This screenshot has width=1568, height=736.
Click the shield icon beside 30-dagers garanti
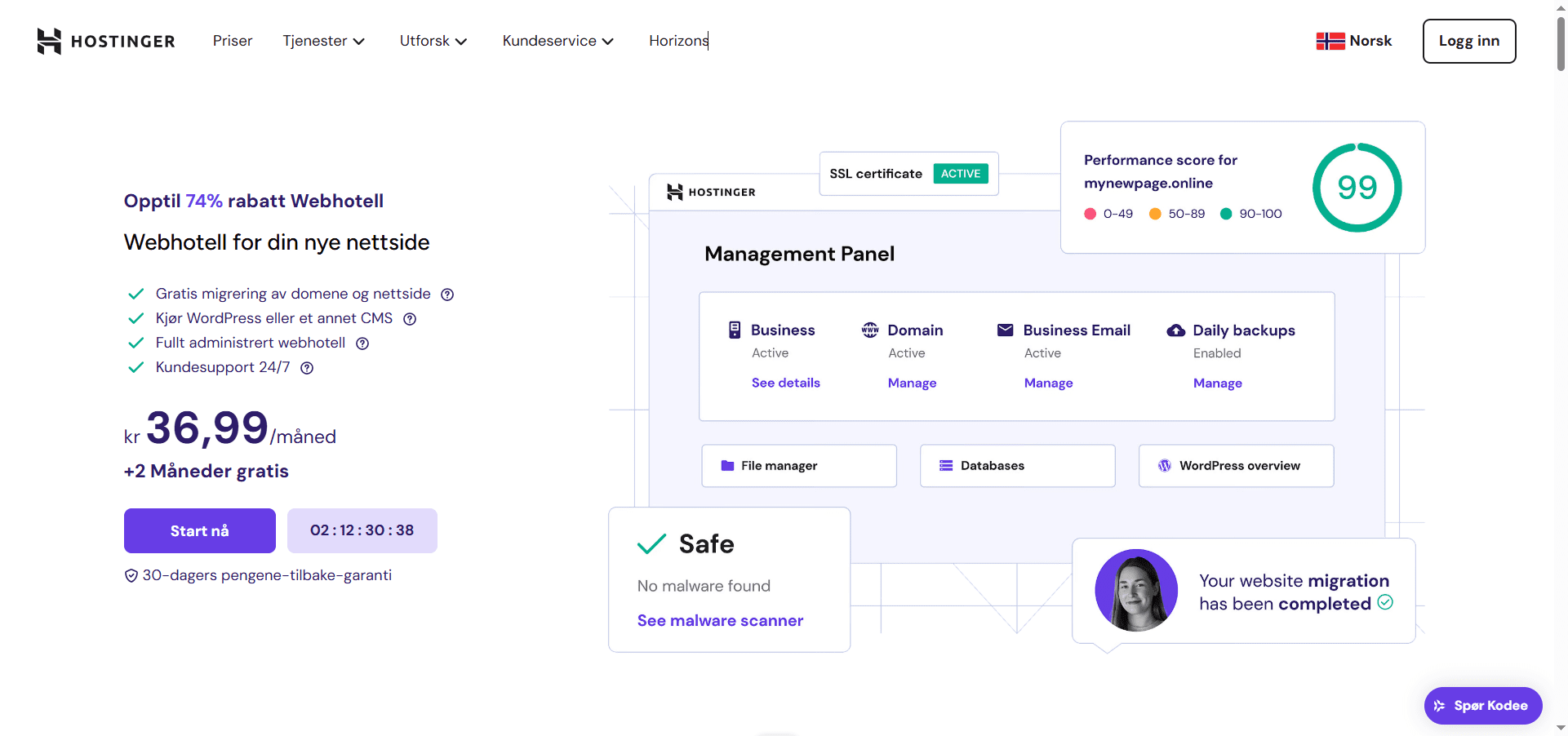tap(131, 576)
